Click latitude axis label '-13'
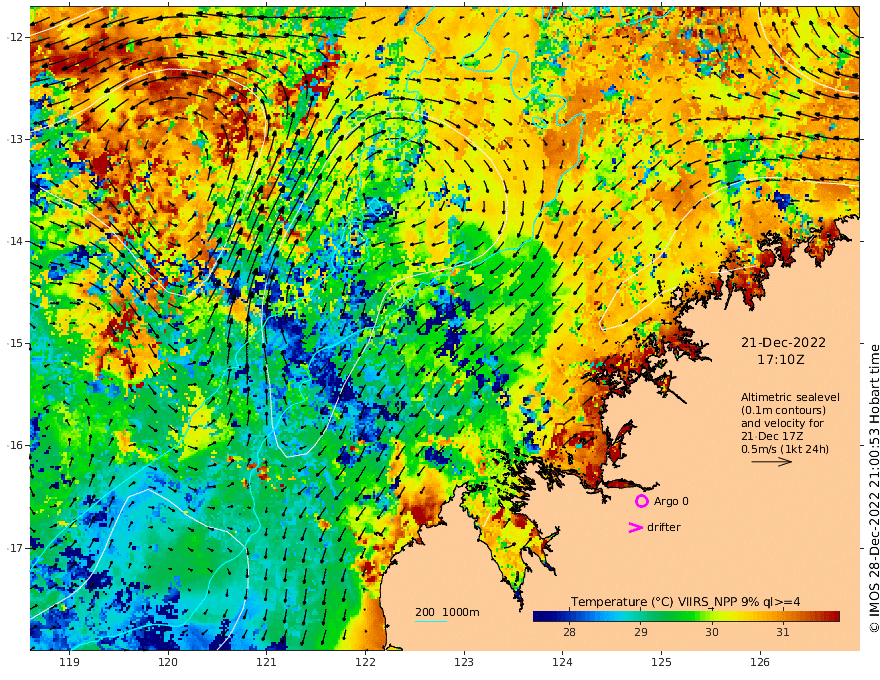The image size is (880, 680). 15,139
